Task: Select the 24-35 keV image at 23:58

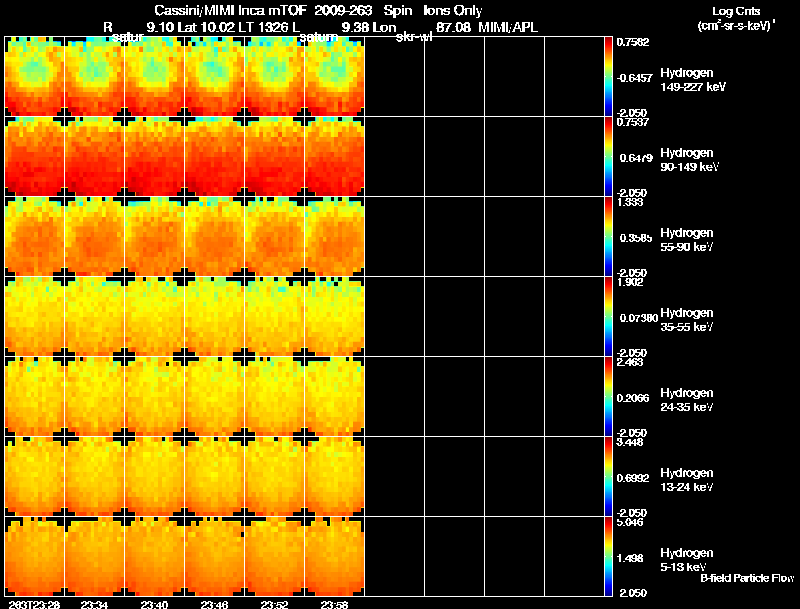Action: (334, 397)
